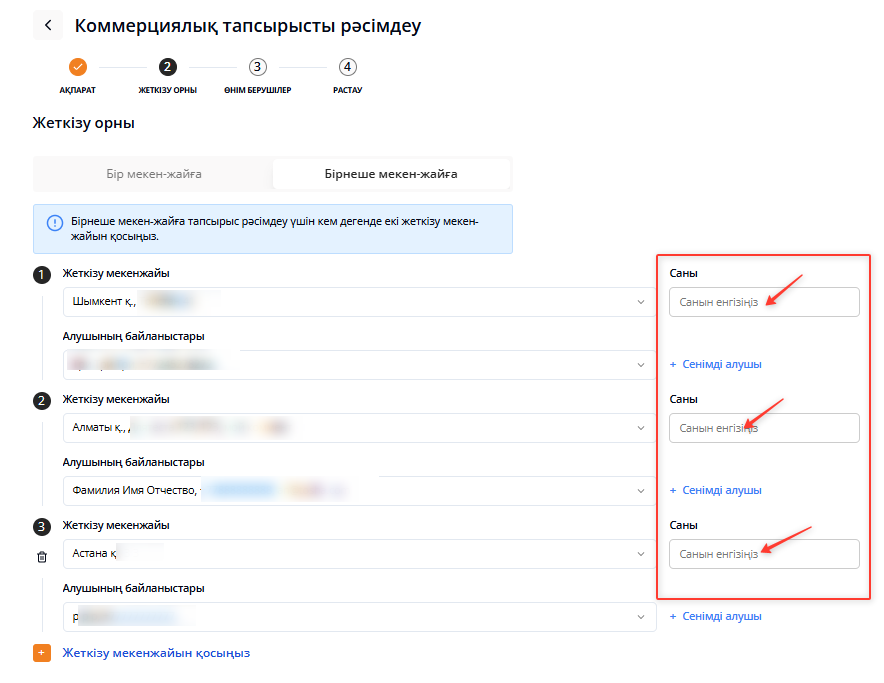884x683 pixels.
Task: Click the orange plus add-address icon
Action: coord(42,653)
